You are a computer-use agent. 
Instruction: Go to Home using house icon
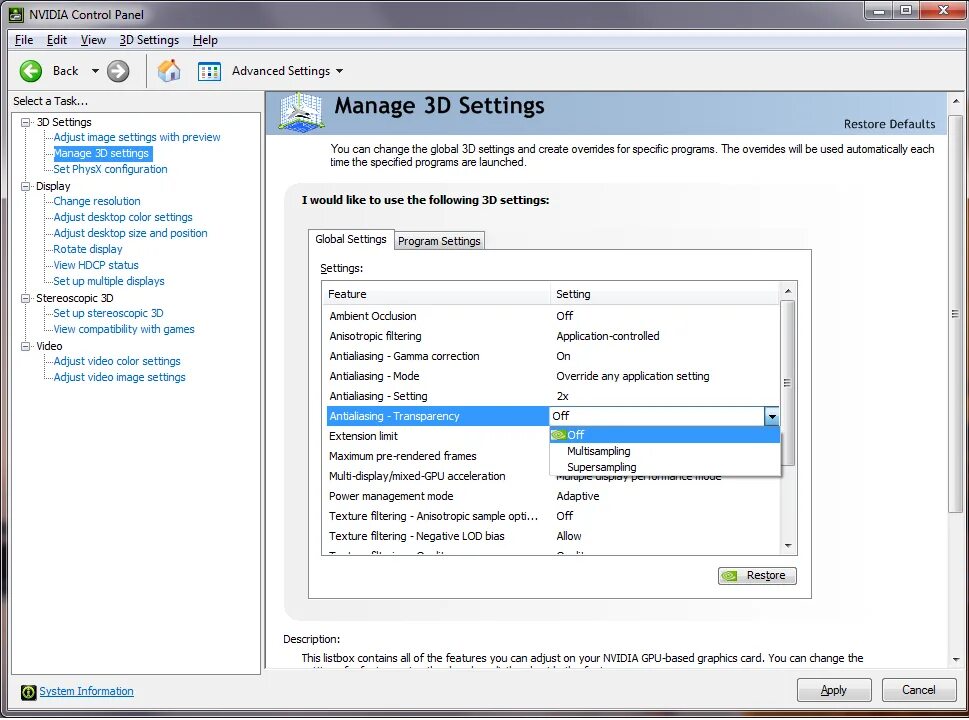(169, 71)
